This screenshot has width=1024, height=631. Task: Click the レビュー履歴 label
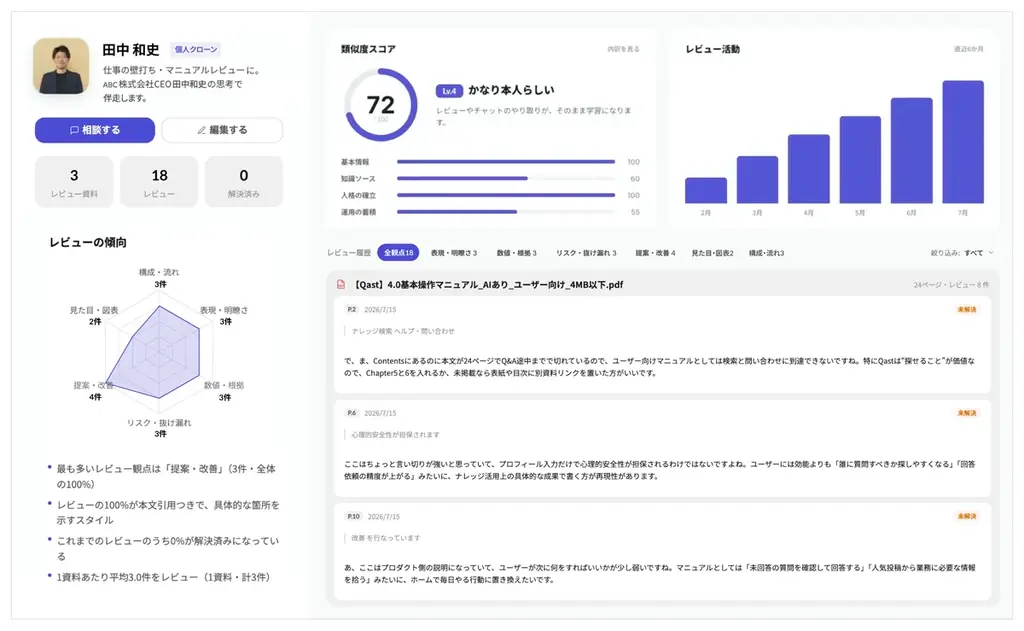(349, 253)
